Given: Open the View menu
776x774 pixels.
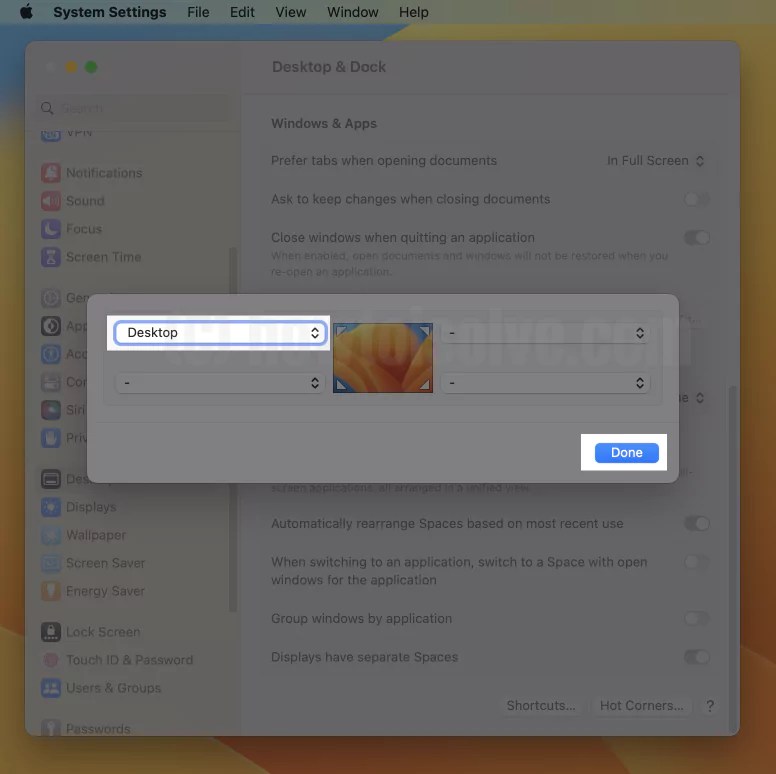Looking at the screenshot, I should point(291,12).
